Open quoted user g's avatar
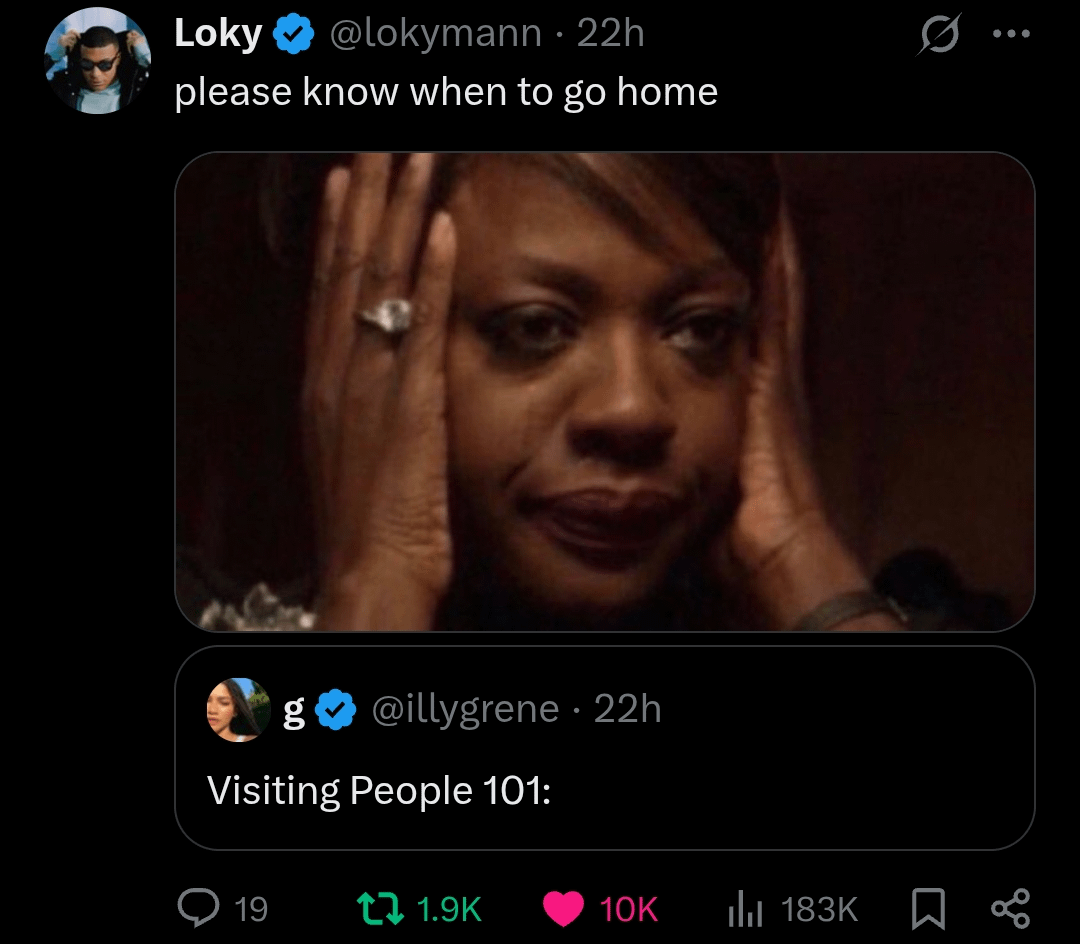The height and width of the screenshot is (944, 1080). point(238,709)
